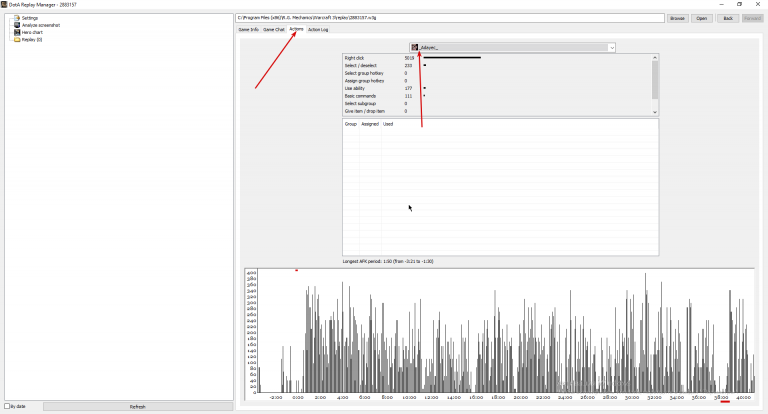Click the Back button
The image size is (768, 414).
(728, 18)
